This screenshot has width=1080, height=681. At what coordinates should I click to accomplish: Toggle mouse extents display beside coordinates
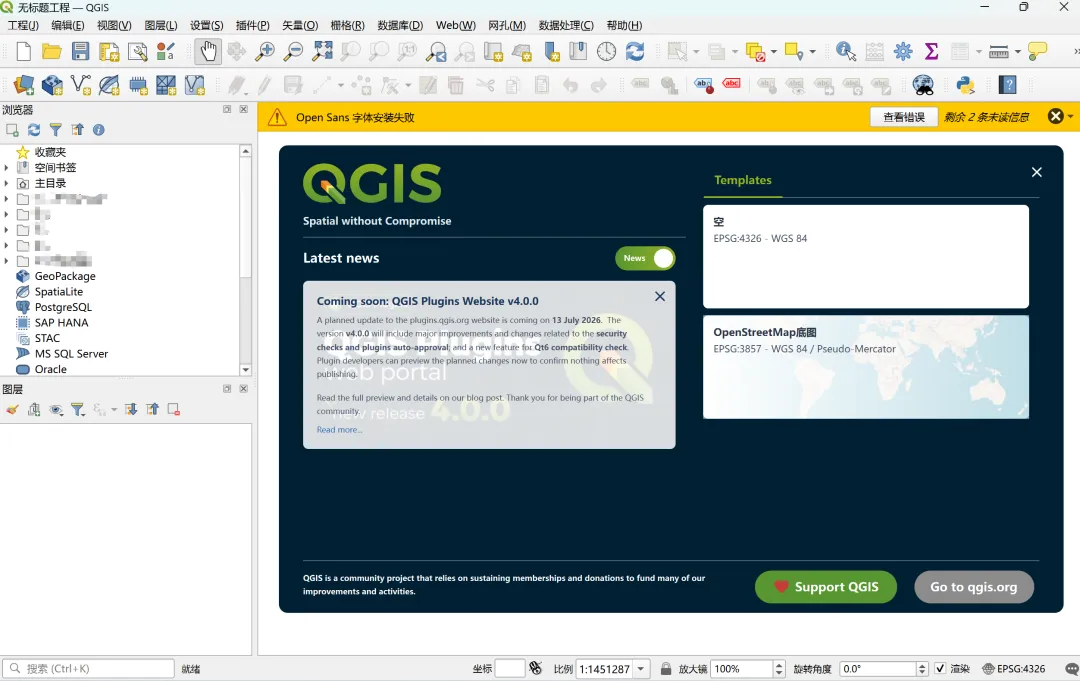point(536,668)
